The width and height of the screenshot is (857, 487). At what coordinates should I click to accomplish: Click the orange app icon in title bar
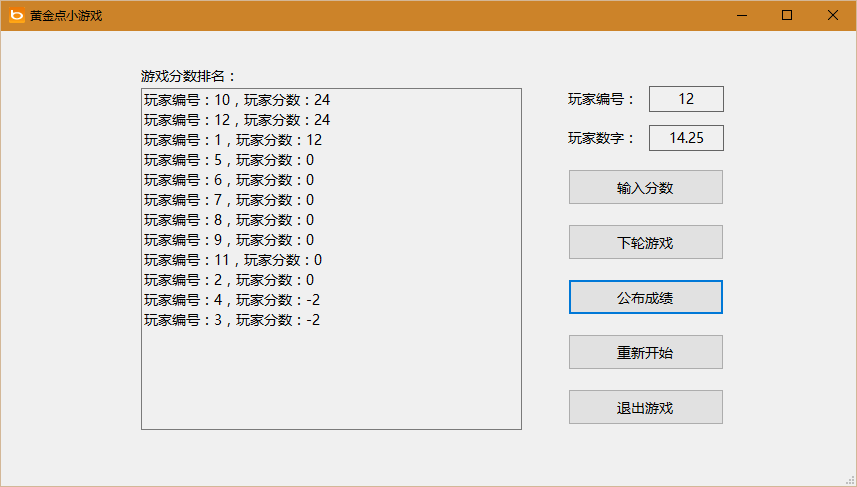pyautogui.click(x=17, y=15)
